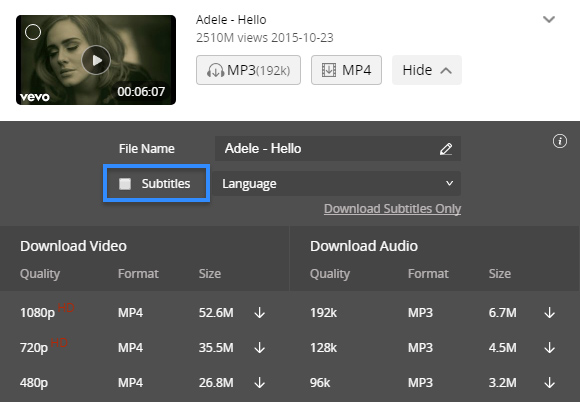Collapse the video entry using top-right chevron

(x=549, y=19)
